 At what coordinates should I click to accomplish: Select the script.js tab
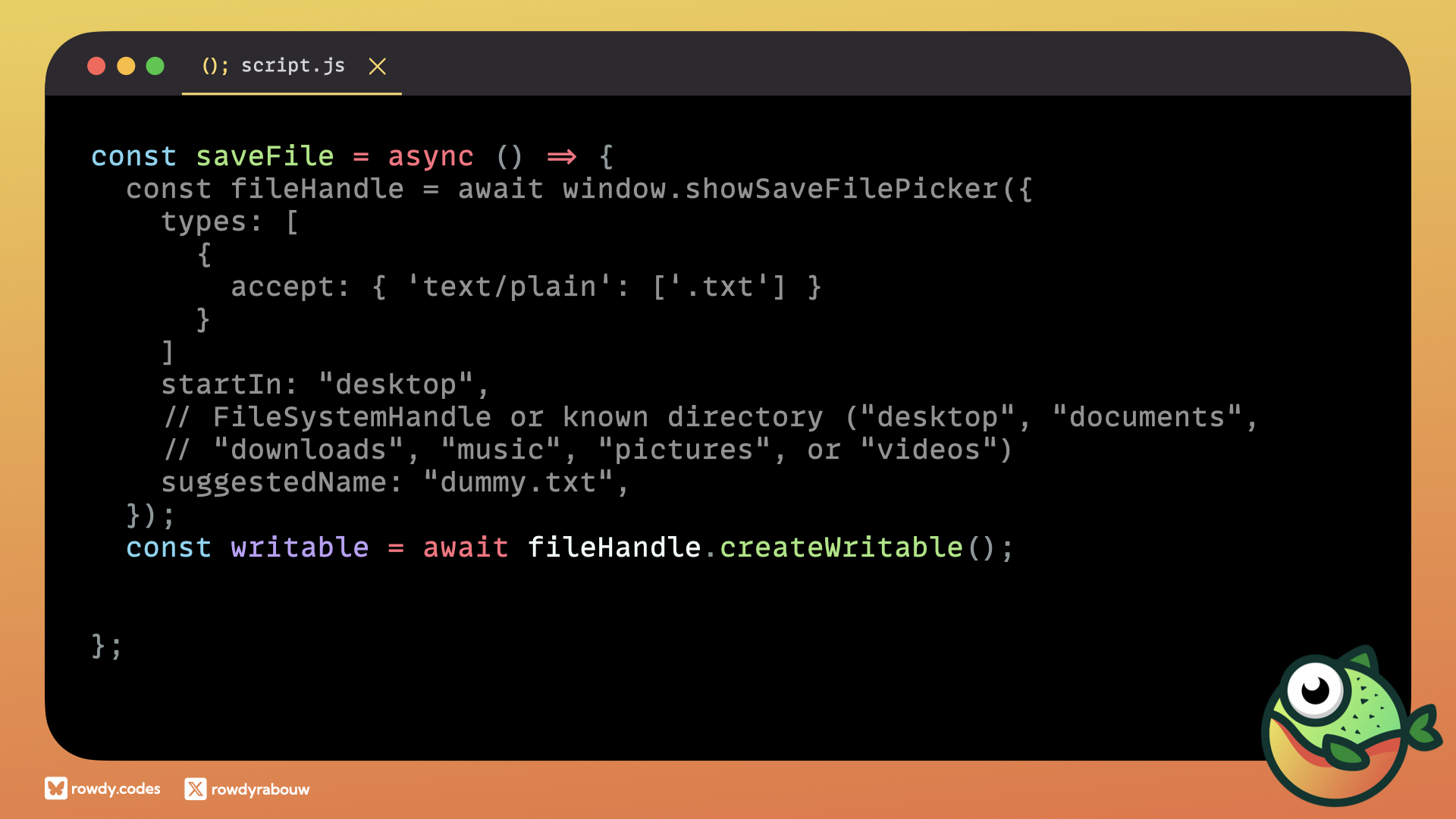tap(293, 66)
